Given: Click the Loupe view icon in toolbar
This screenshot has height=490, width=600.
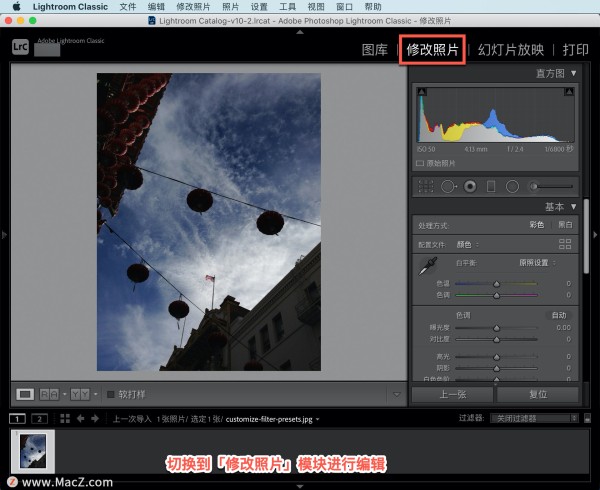Looking at the screenshot, I should click(x=26, y=394).
